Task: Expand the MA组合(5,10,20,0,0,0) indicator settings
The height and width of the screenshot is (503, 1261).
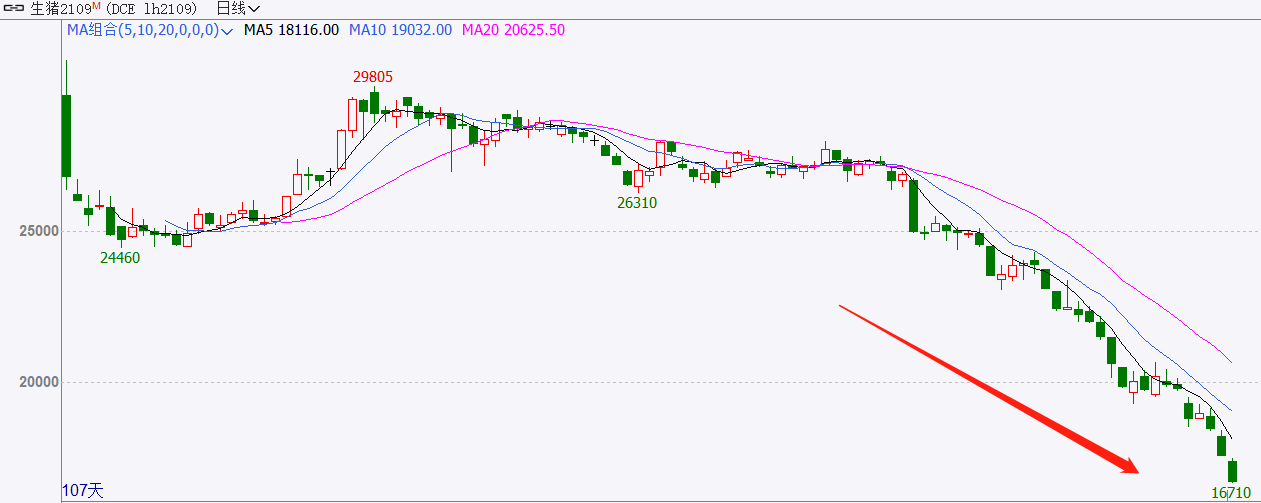Action: (150, 30)
